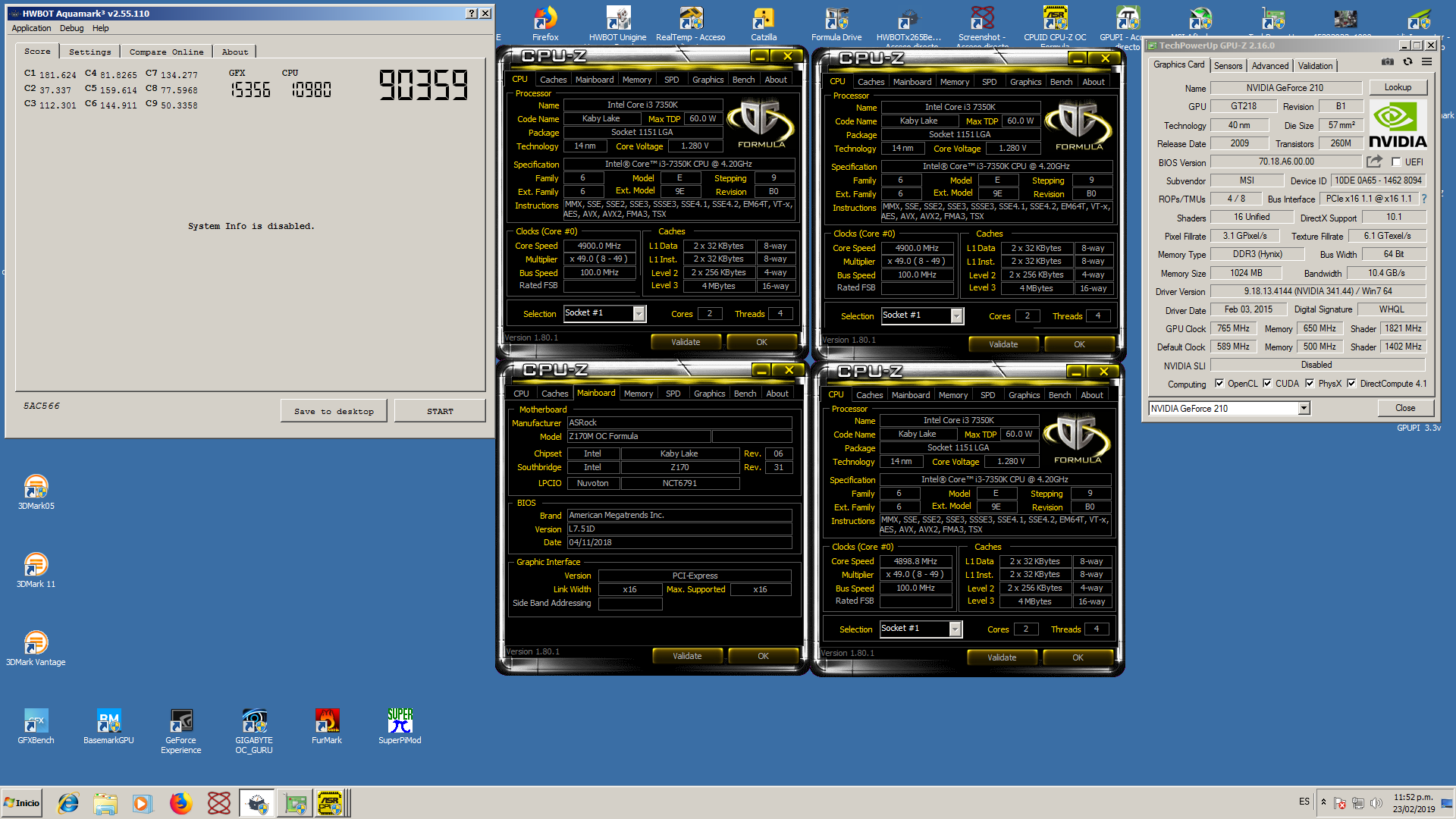
Task: Click Validate in the bottom-right CPU-Z window
Action: point(1002,657)
